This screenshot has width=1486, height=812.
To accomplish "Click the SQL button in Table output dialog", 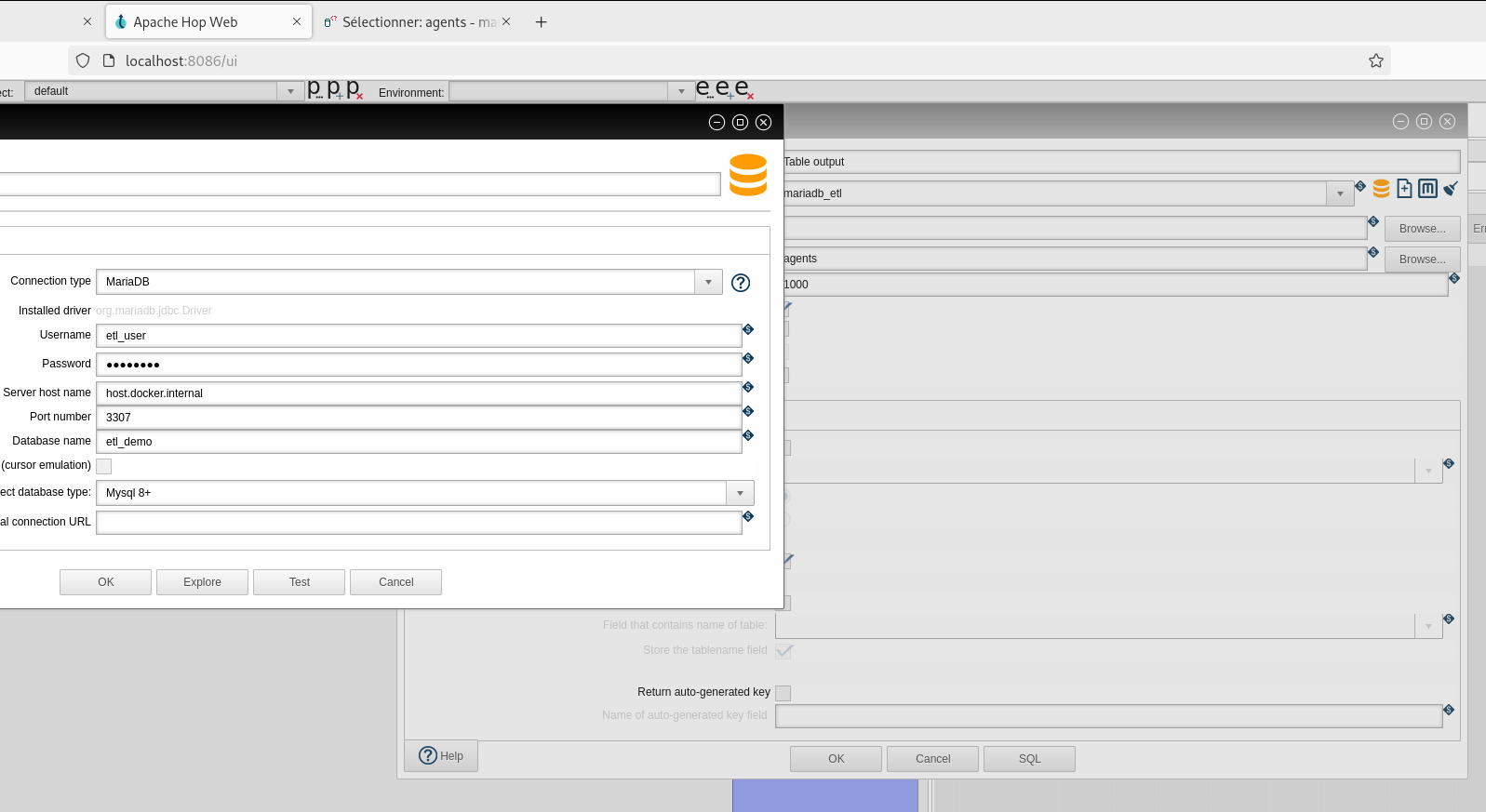I will (x=1029, y=759).
